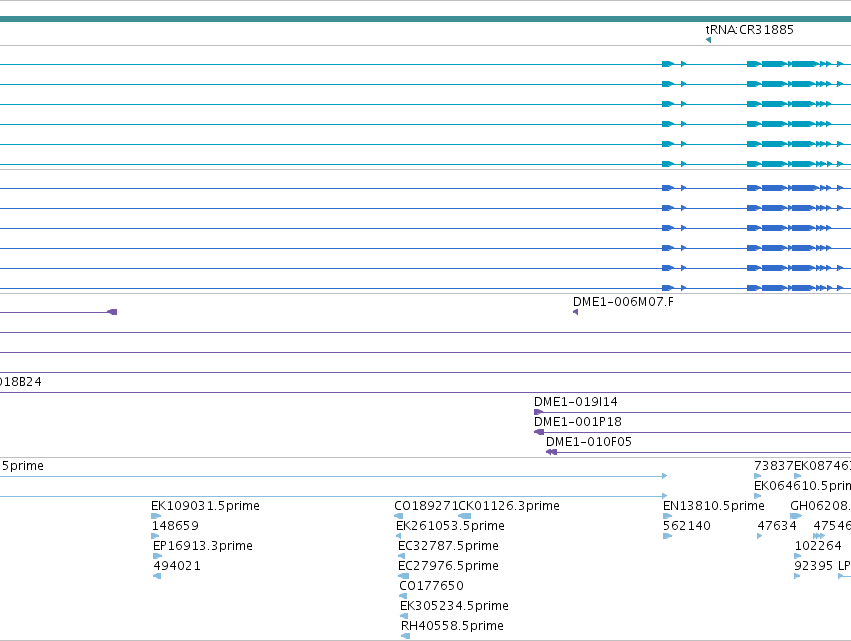
Task: Select the DME1-010F05 clone label
Action: [589, 442]
